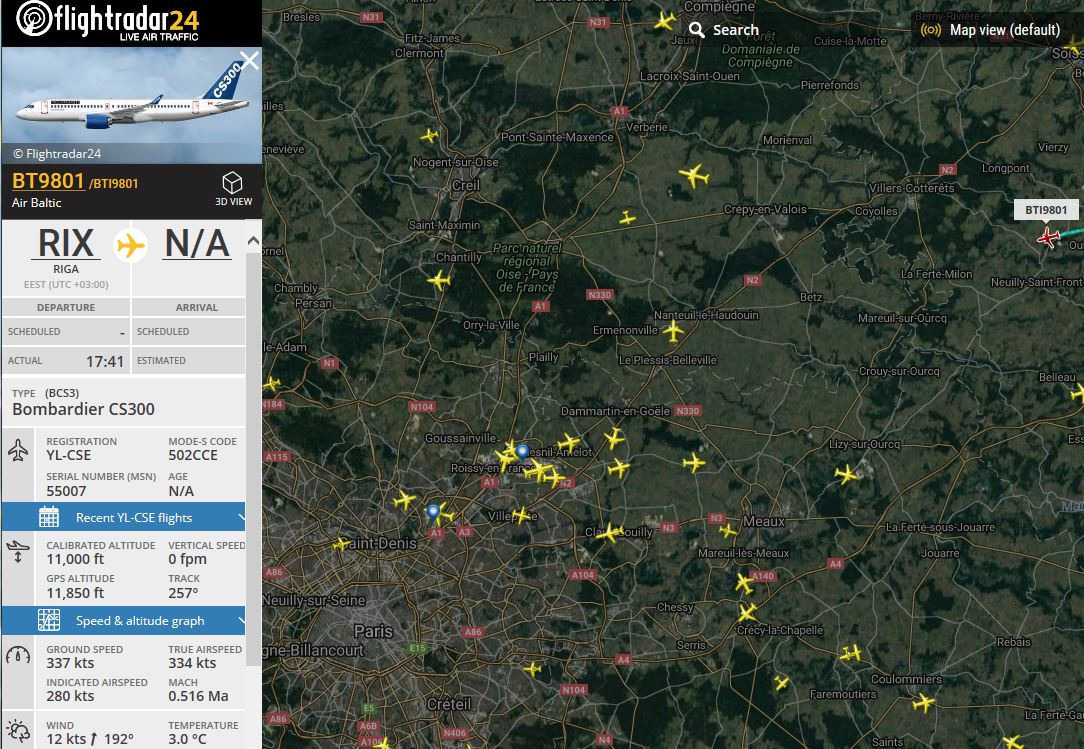Screen dimensions: 1084x749
Task: Click Mode-S code 502CCE
Action: [193, 455]
